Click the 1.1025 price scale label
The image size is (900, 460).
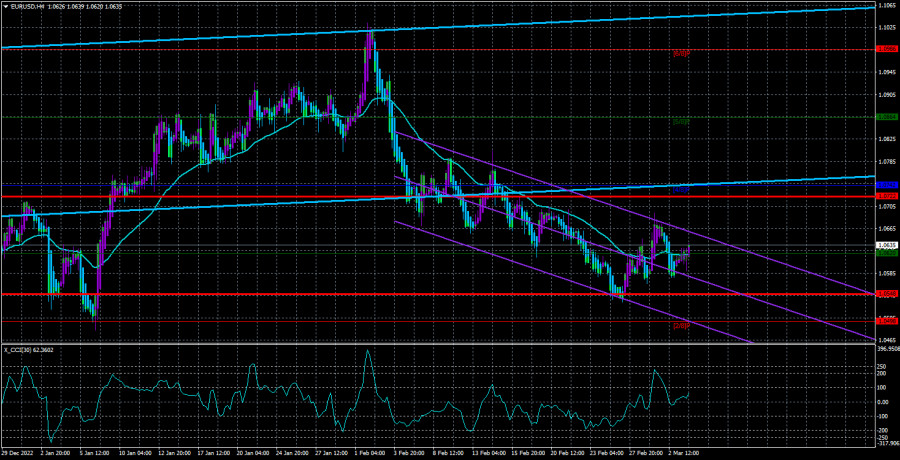coord(885,27)
